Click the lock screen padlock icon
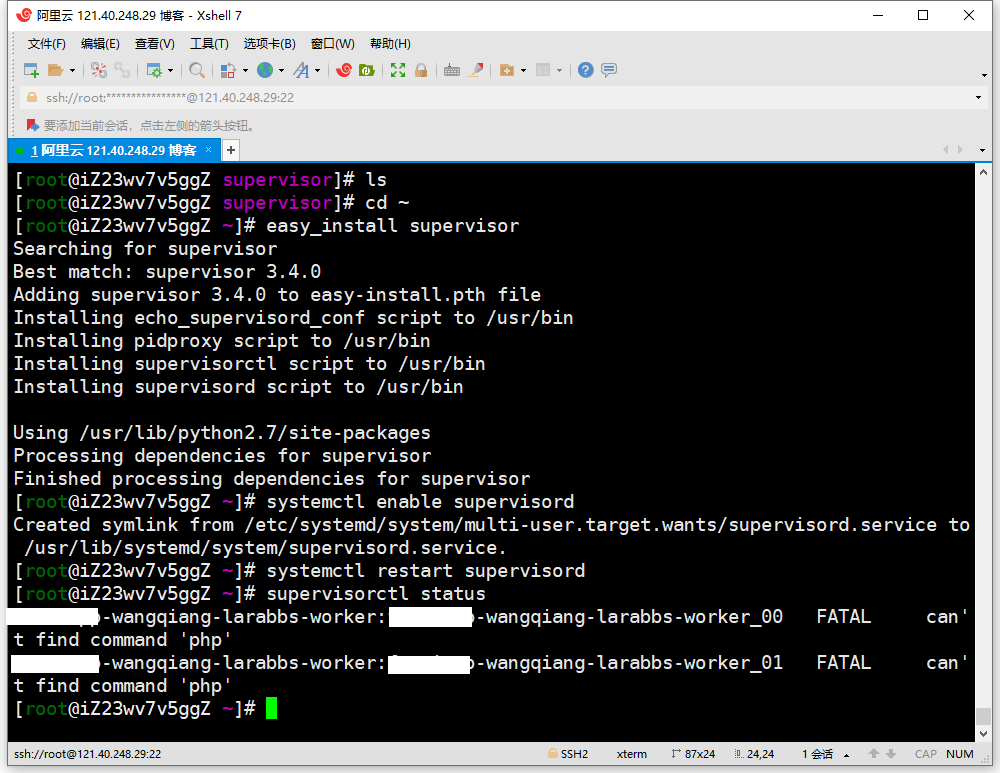 [x=421, y=70]
